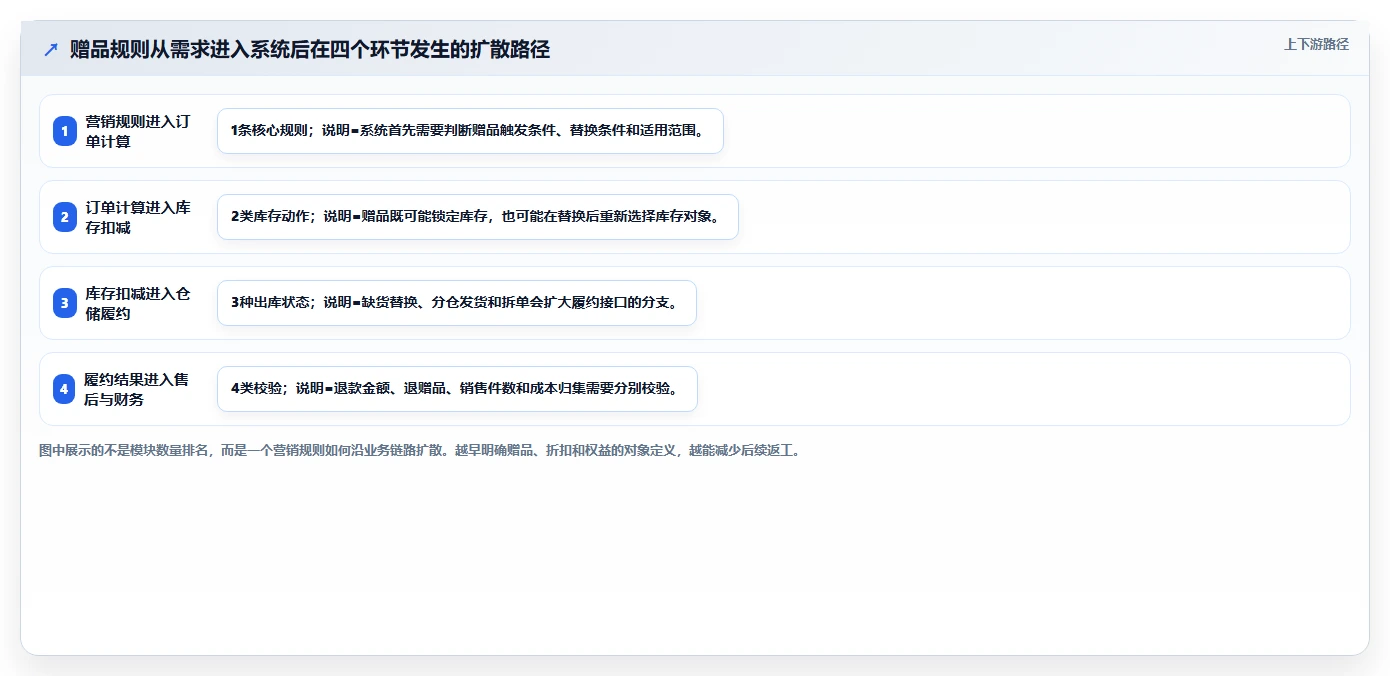
Task: Select the 履约结果进入售后与财务 step label
Action: (x=136, y=389)
